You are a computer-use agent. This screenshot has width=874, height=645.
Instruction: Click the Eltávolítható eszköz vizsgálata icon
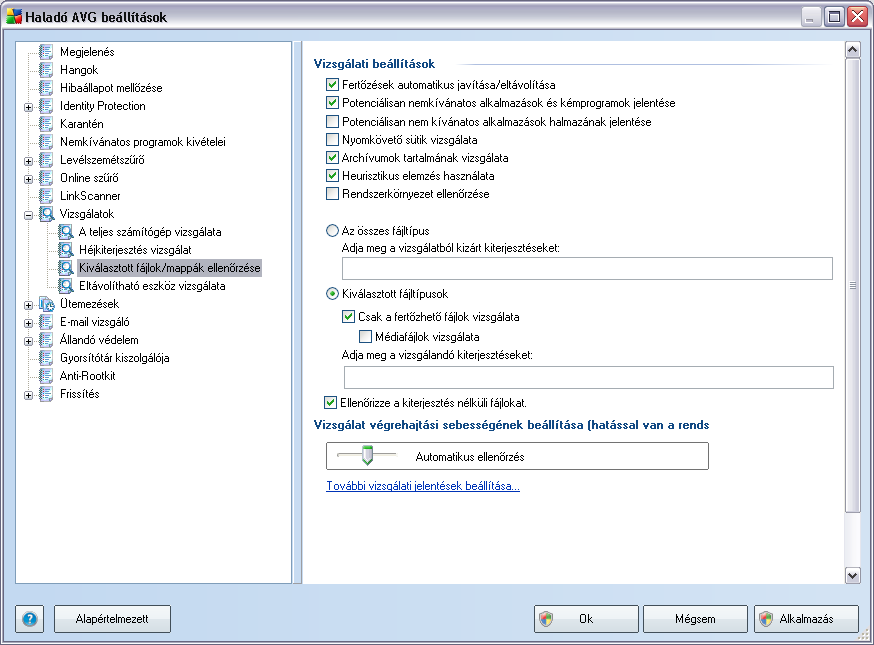point(66,286)
